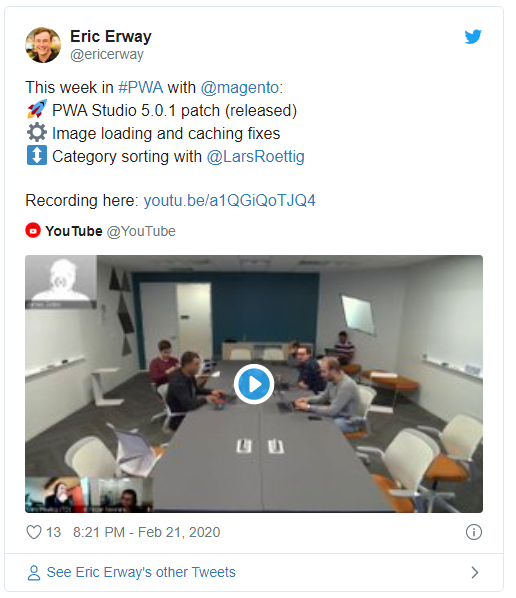
Task: Click the gear emoji before Image loading
Action: [37, 133]
